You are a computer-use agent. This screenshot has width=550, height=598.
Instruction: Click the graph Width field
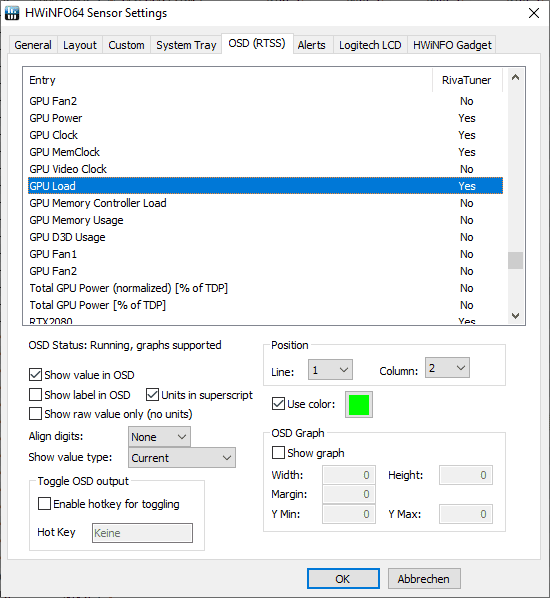click(x=349, y=475)
